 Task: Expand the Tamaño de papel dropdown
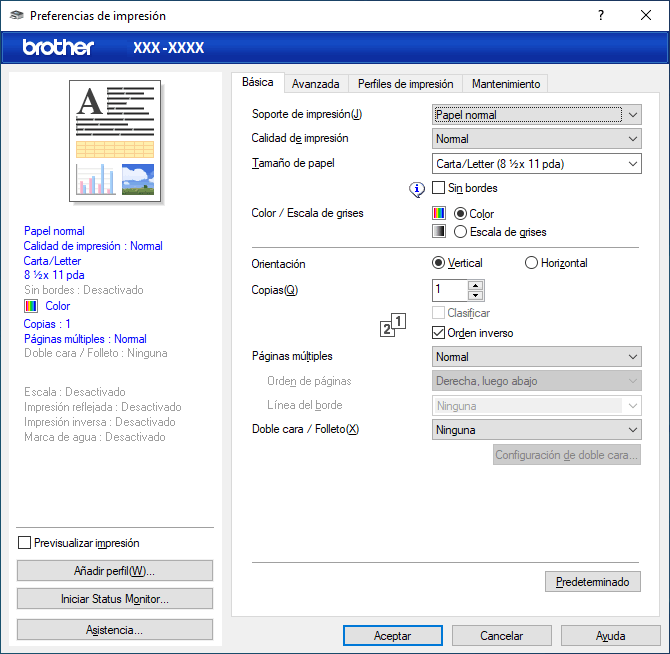click(x=537, y=163)
